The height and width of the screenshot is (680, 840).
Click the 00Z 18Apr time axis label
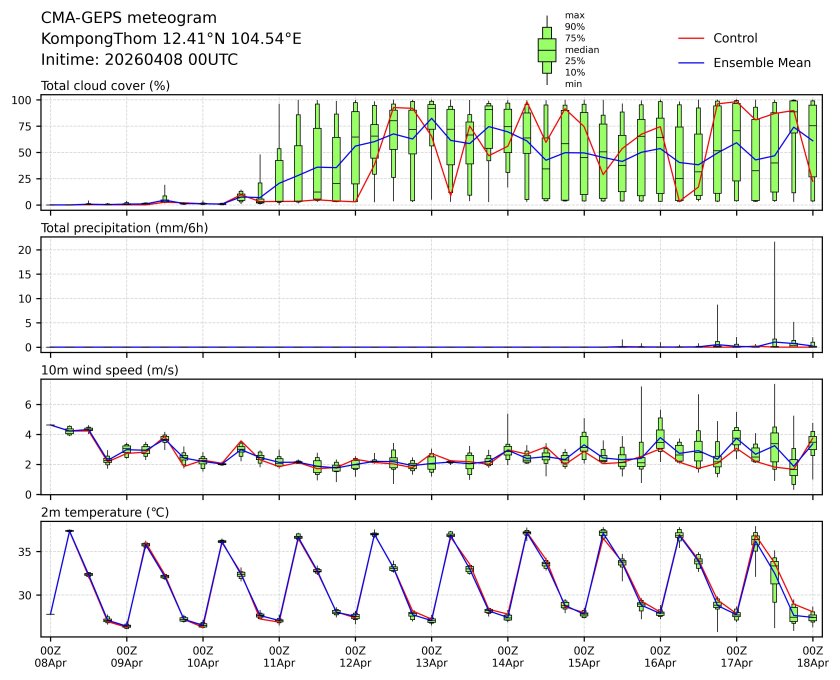click(x=812, y=656)
